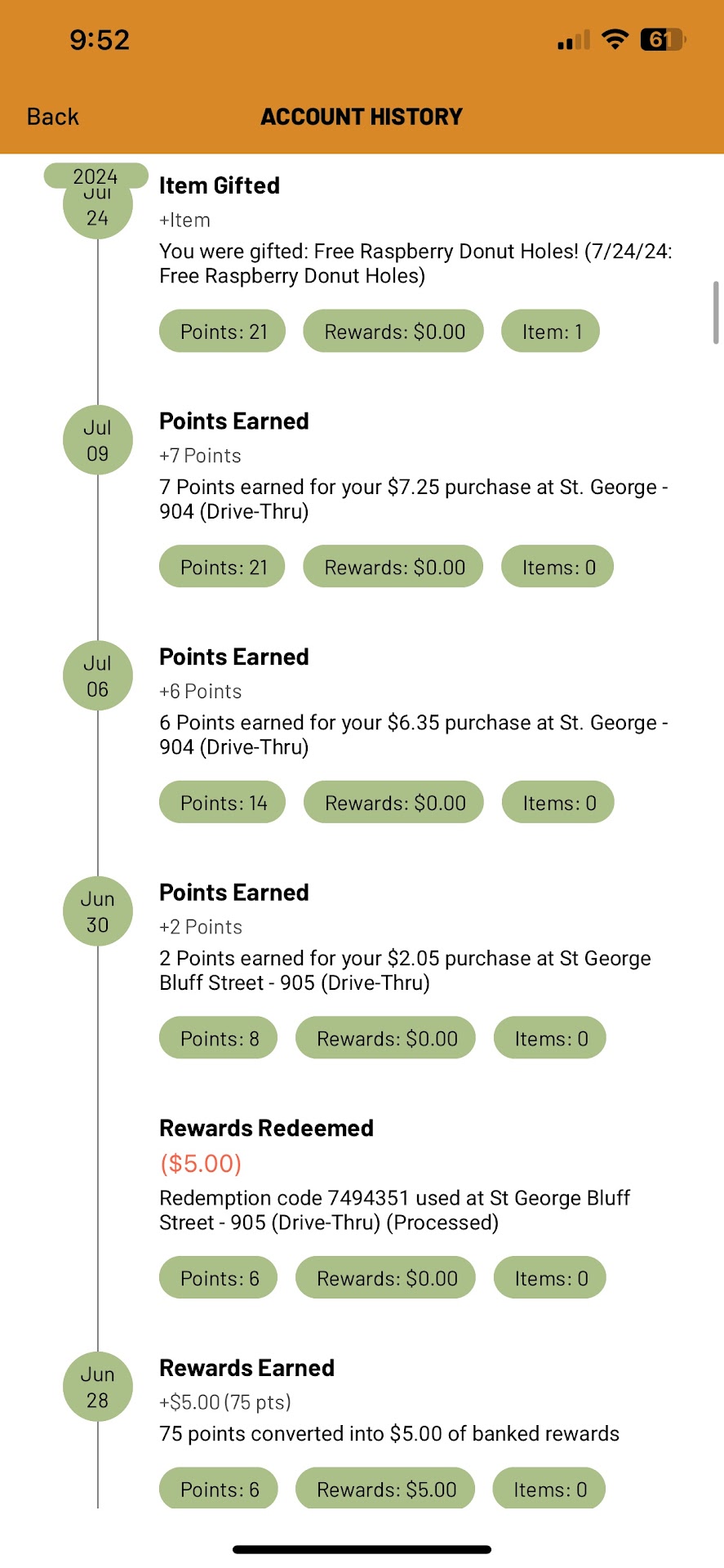This screenshot has width=724, height=1568.
Task: Select the Jul 09 timeline marker
Action: click(98, 440)
